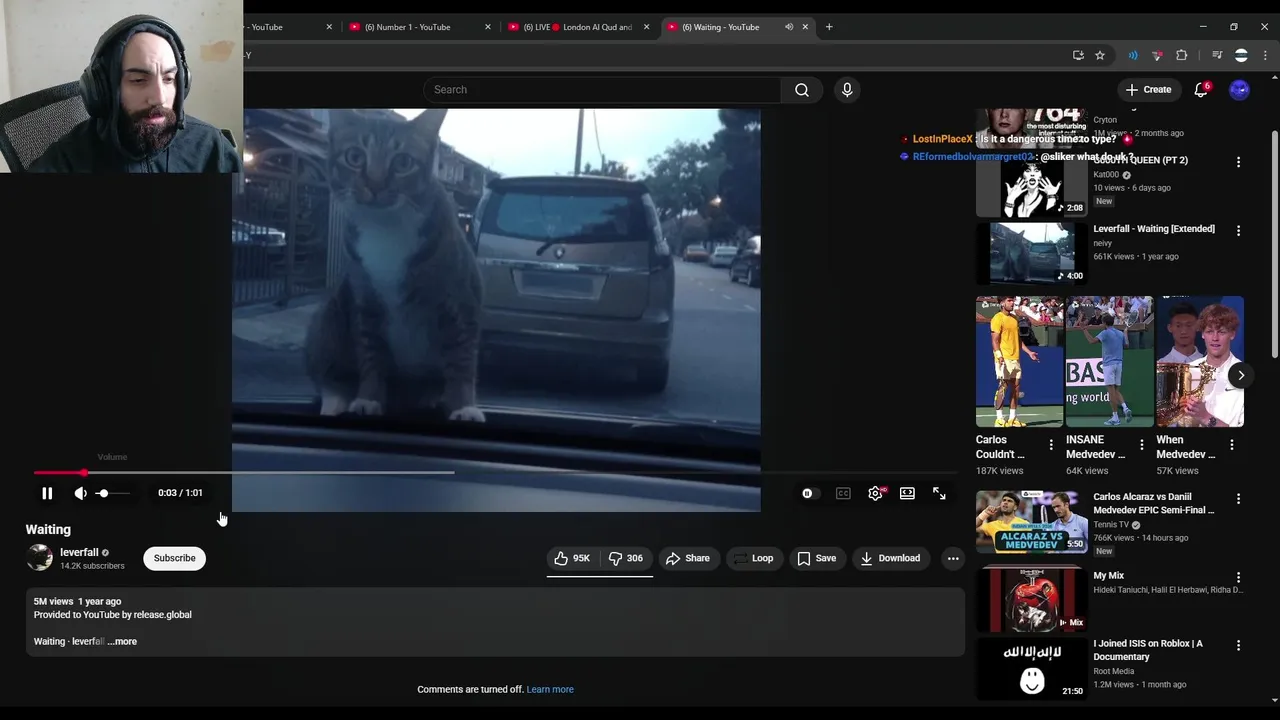Open options for the When Medvedev short

click(1231, 445)
